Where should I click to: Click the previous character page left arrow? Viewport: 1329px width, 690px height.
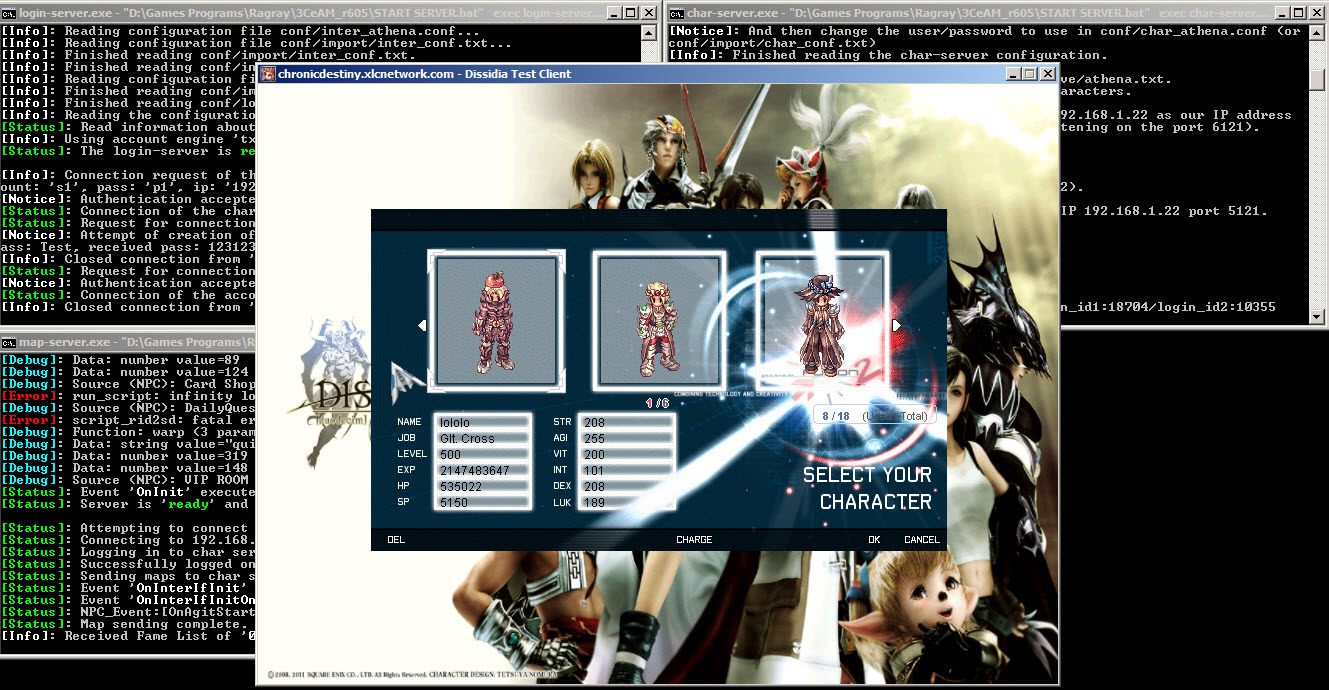[422, 325]
